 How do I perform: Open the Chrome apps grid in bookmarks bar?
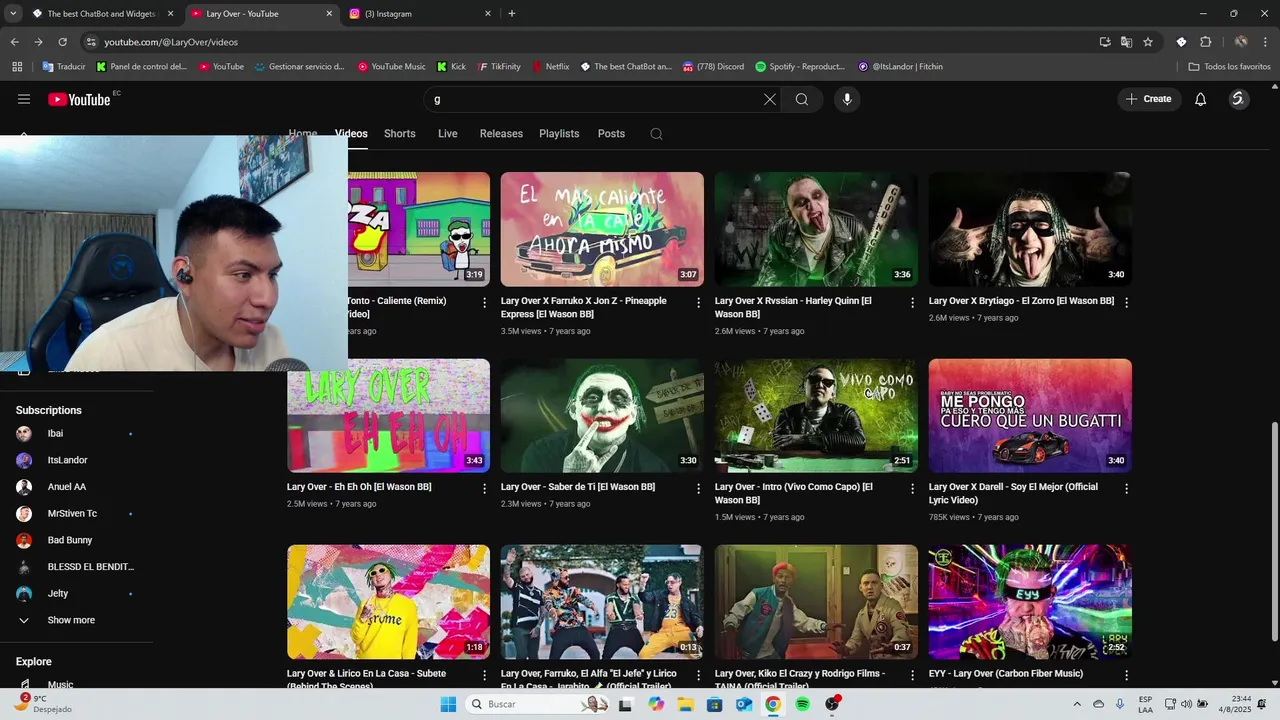[17, 67]
